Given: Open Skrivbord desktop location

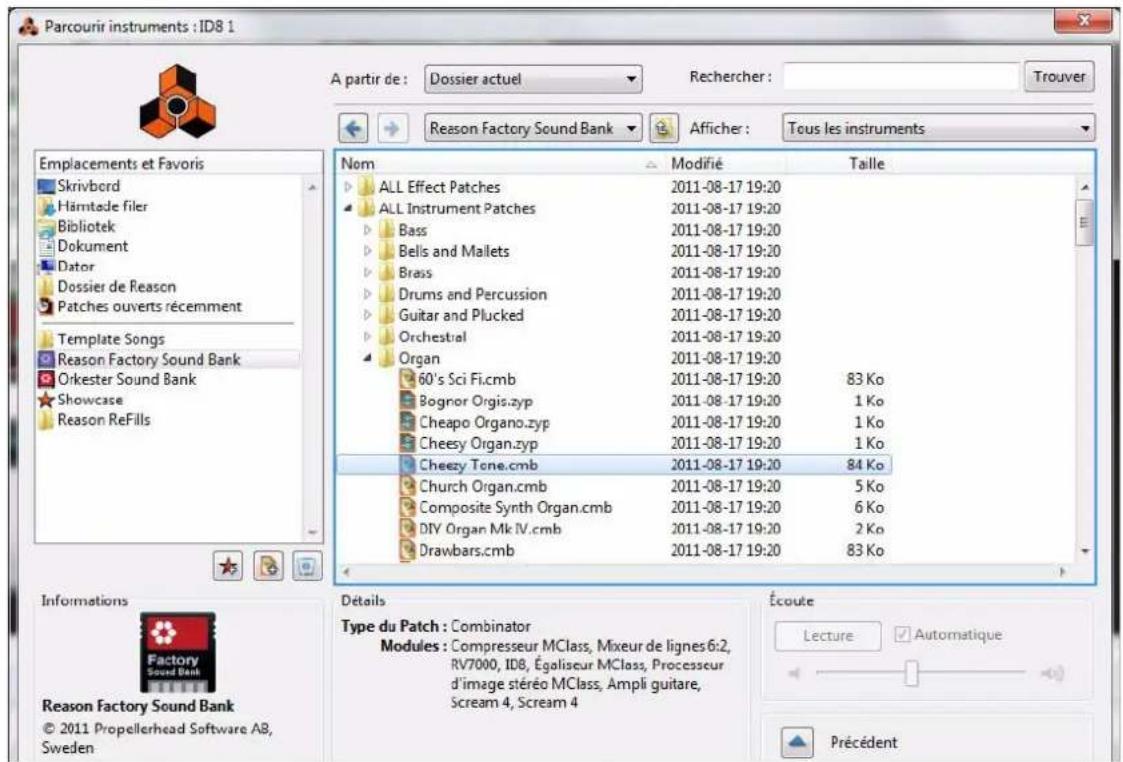Looking at the screenshot, I should click(79, 186).
